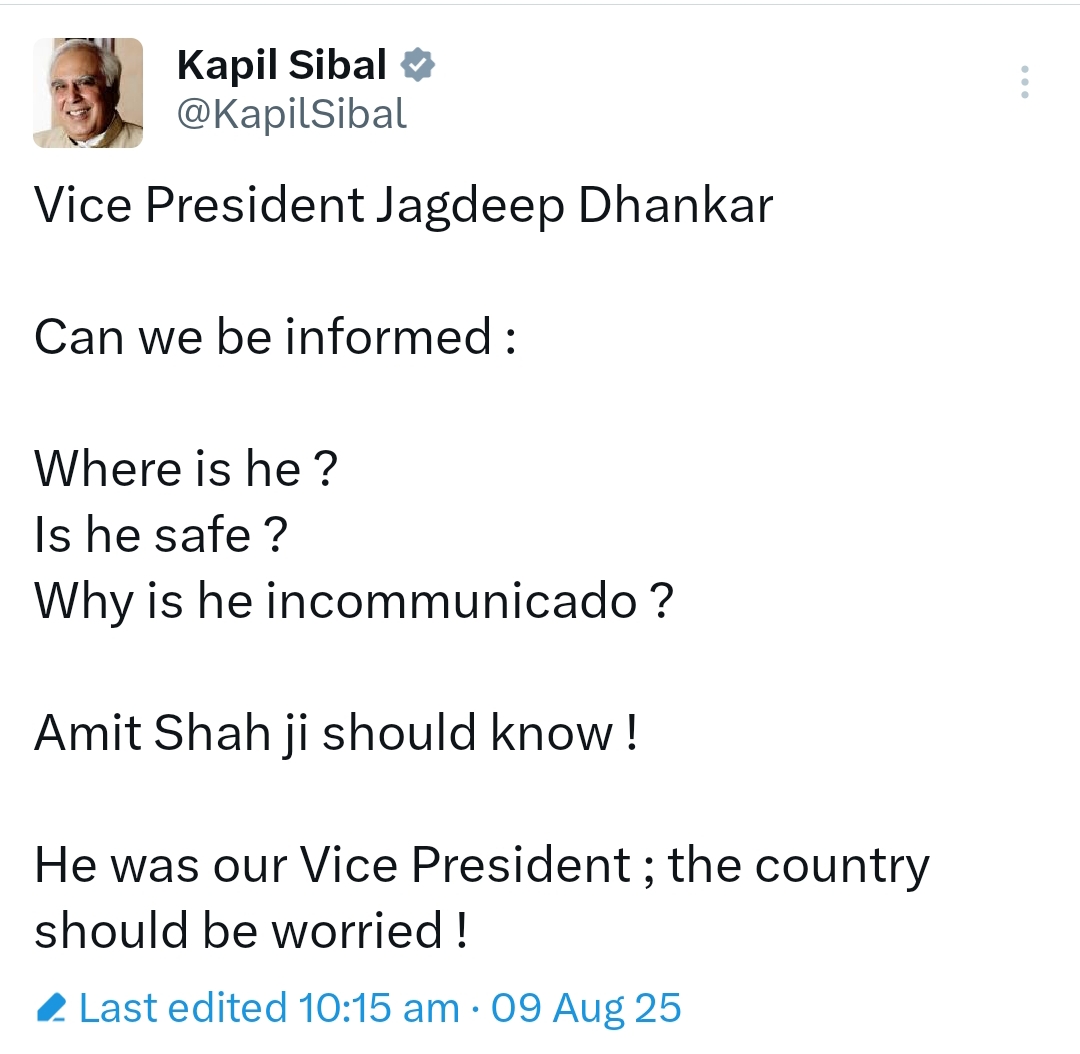Viewport: 1080px width, 1054px height.
Task: Click the blue verified badge
Action: tap(417, 66)
